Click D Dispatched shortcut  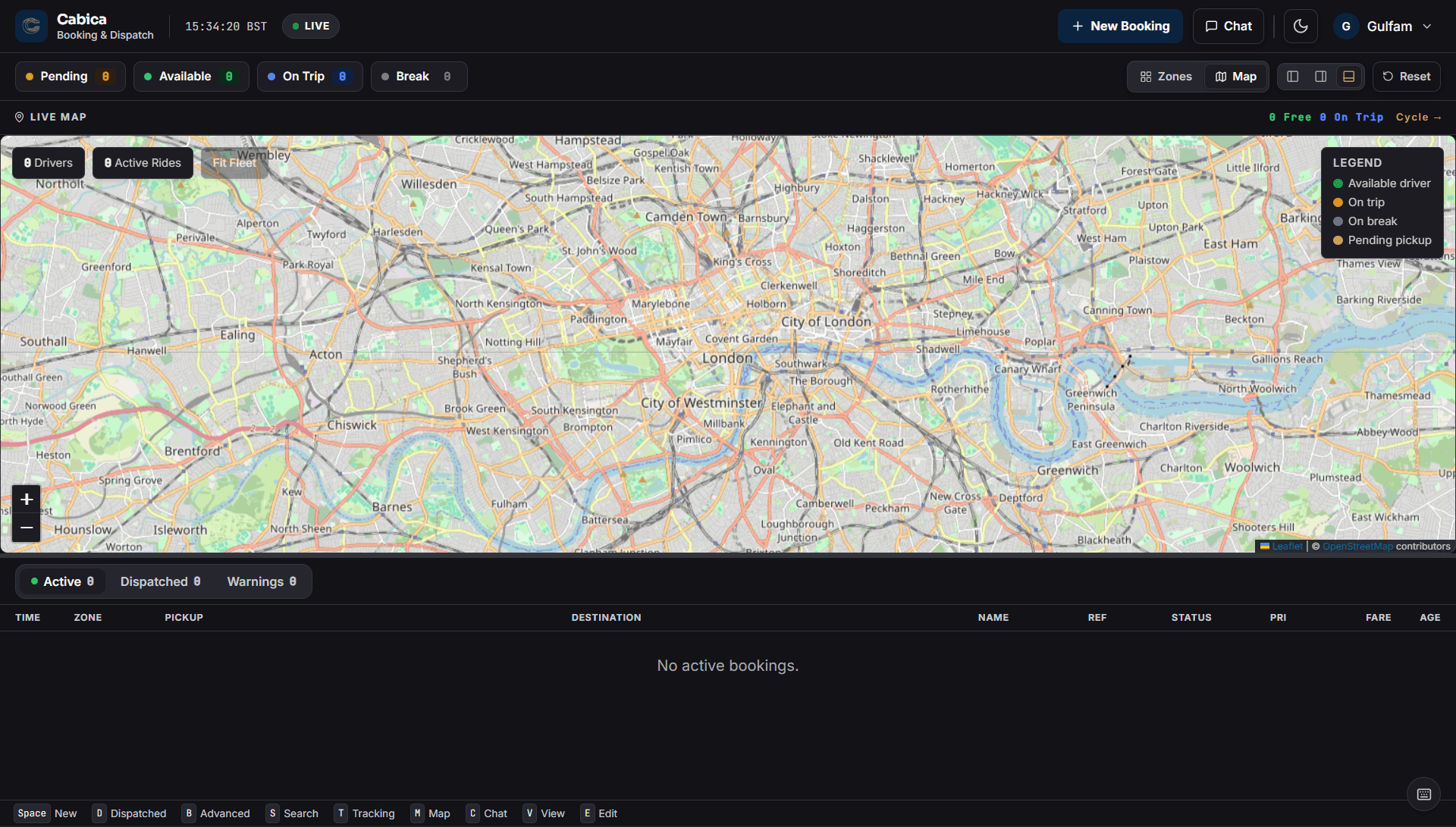pyautogui.click(x=130, y=813)
